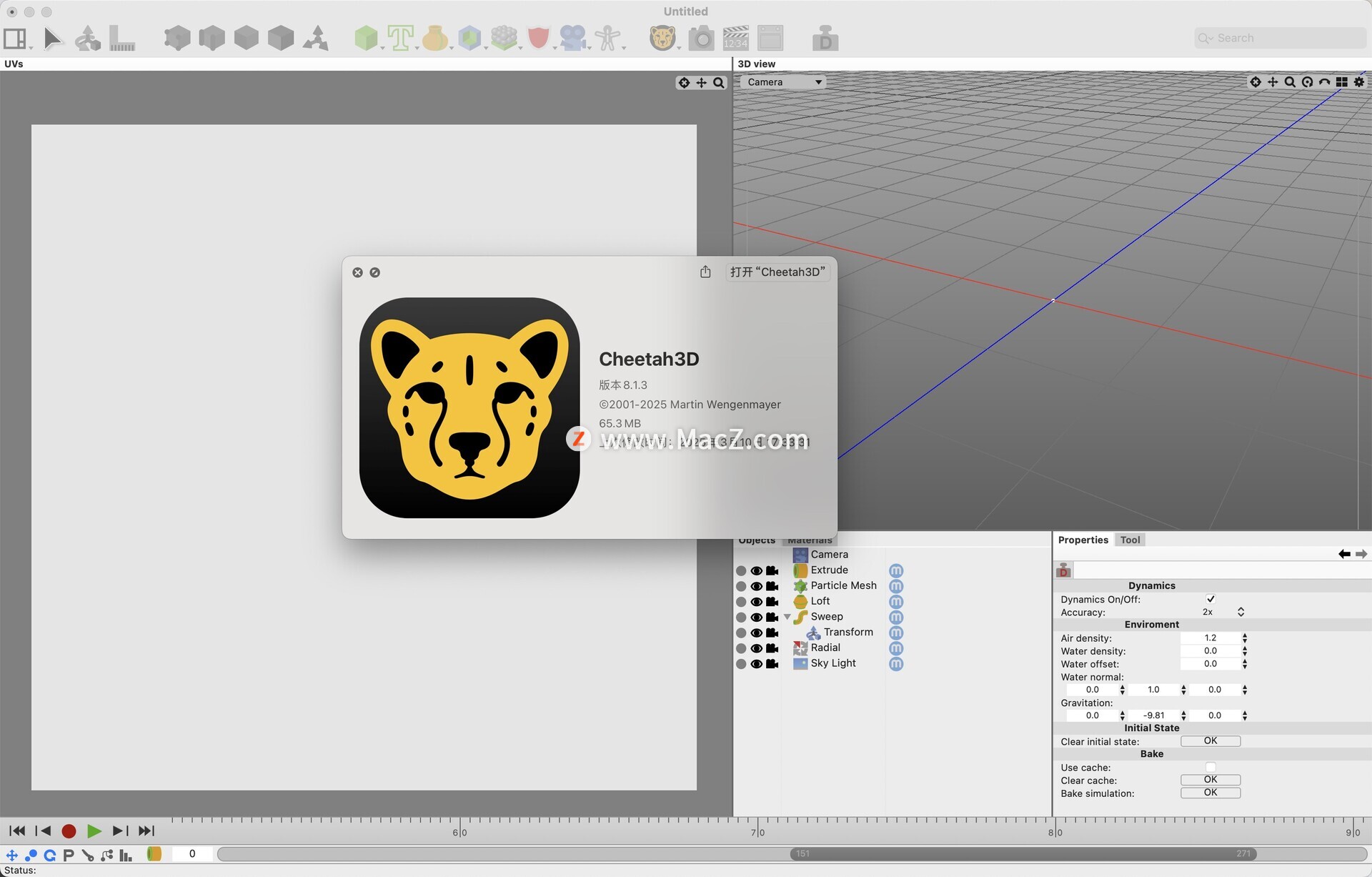
Task: Click the photo camera render image icon
Action: click(701, 38)
